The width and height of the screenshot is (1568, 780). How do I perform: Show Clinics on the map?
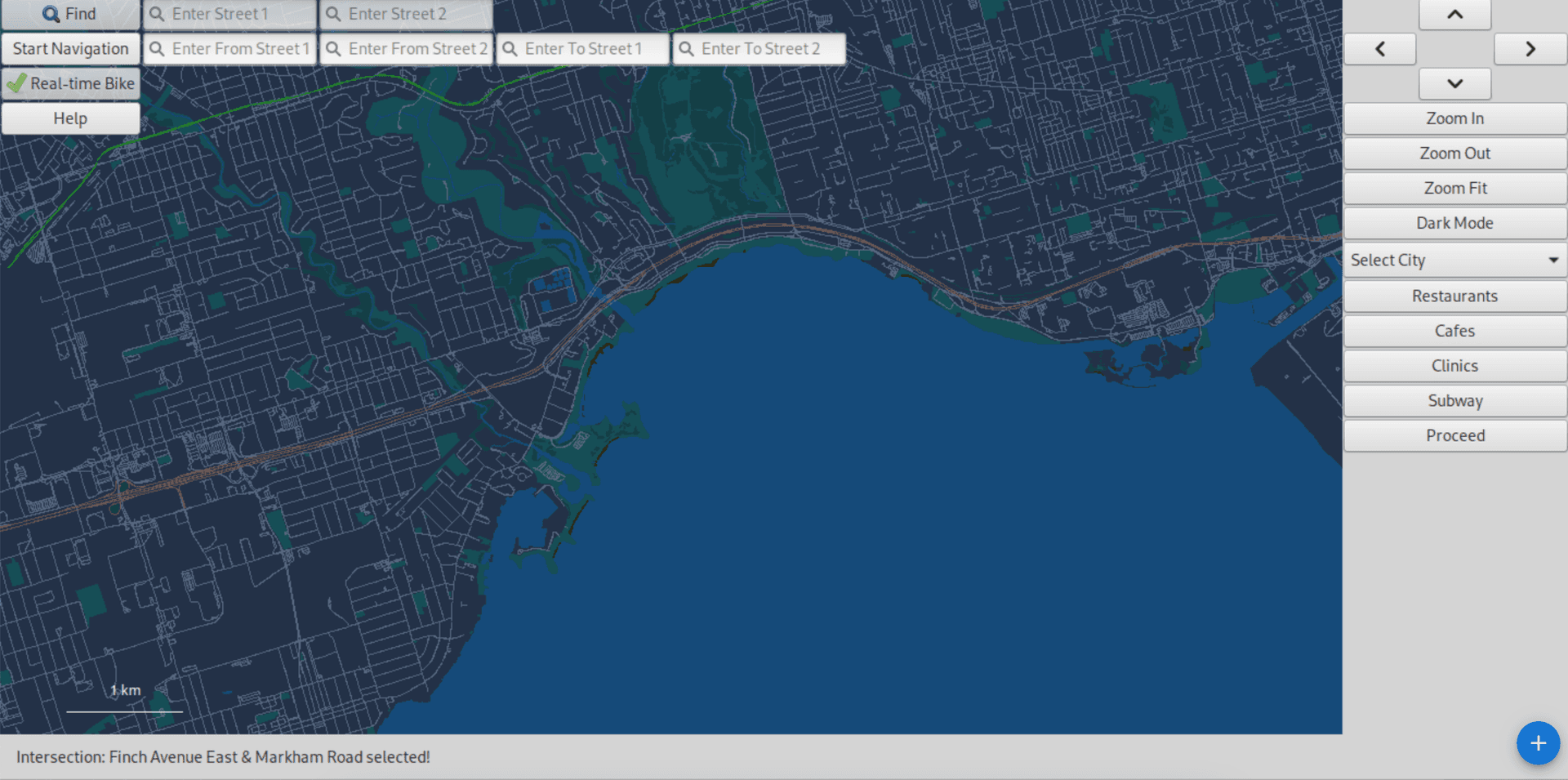coord(1455,366)
